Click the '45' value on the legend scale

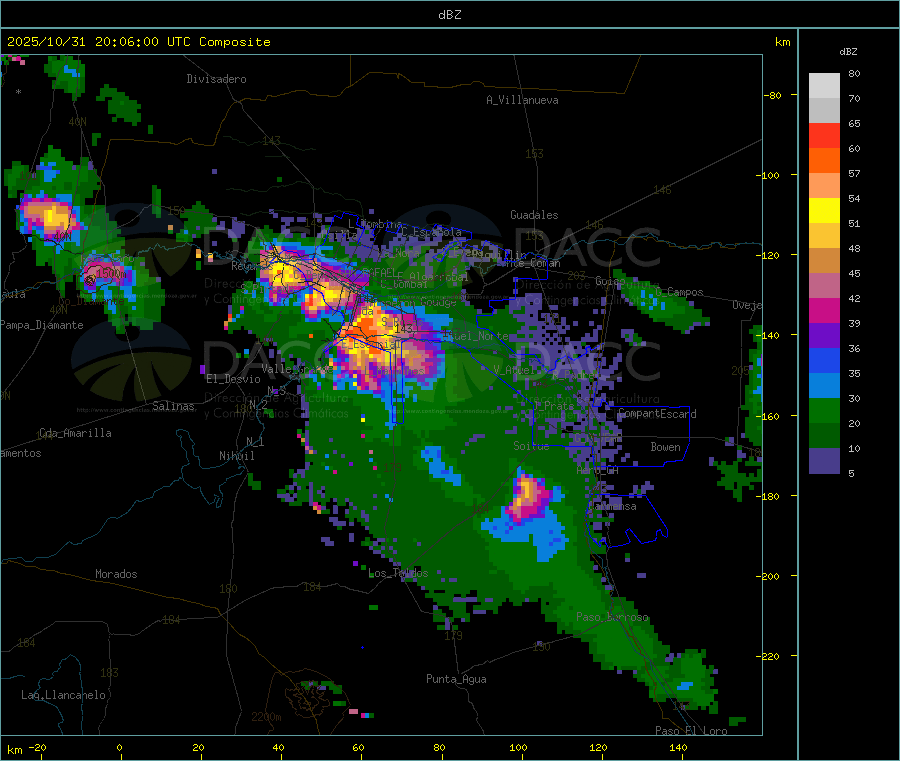click(854, 273)
